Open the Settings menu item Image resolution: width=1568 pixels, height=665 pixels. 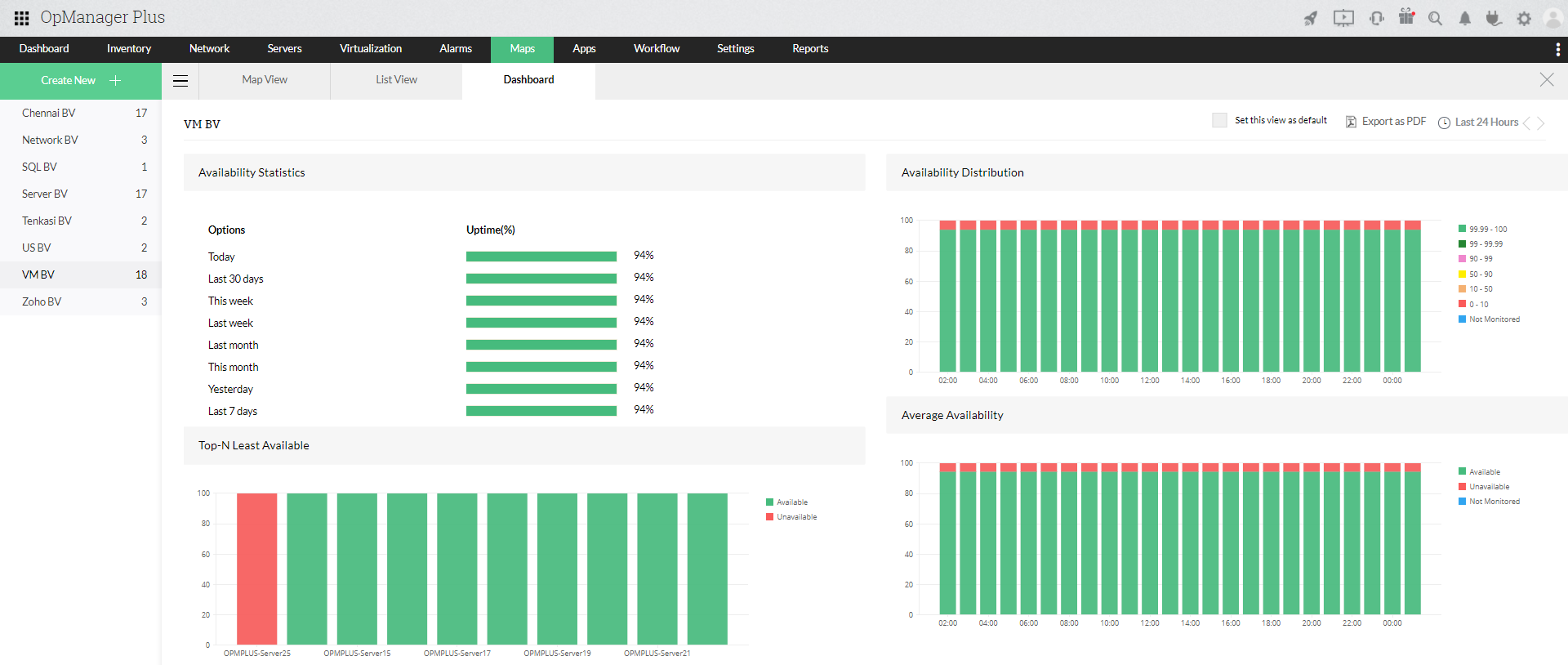pyautogui.click(x=735, y=49)
